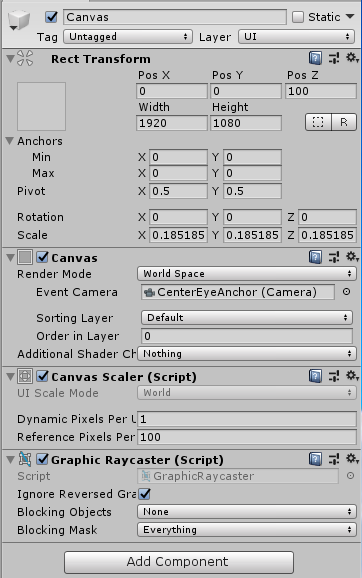362x578 pixels.
Task: Open Graphic Raycaster gear settings menu
Action: coord(352,459)
